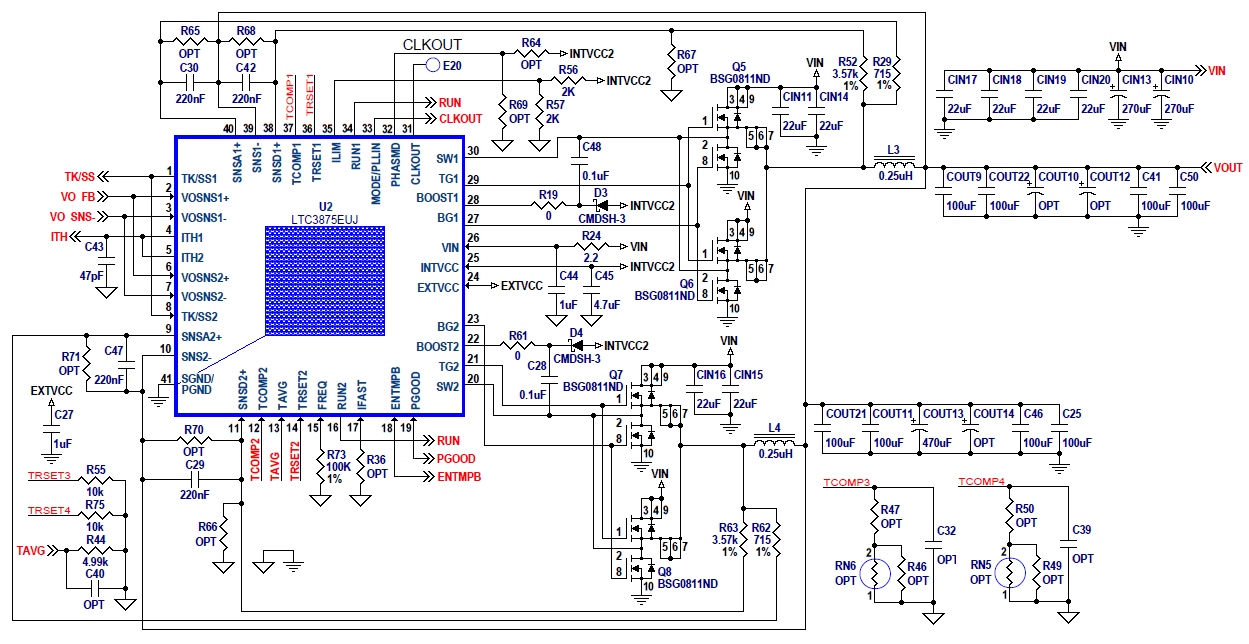Click the red TK/SS port label
This screenshot has height=644, width=1249.
84,177
